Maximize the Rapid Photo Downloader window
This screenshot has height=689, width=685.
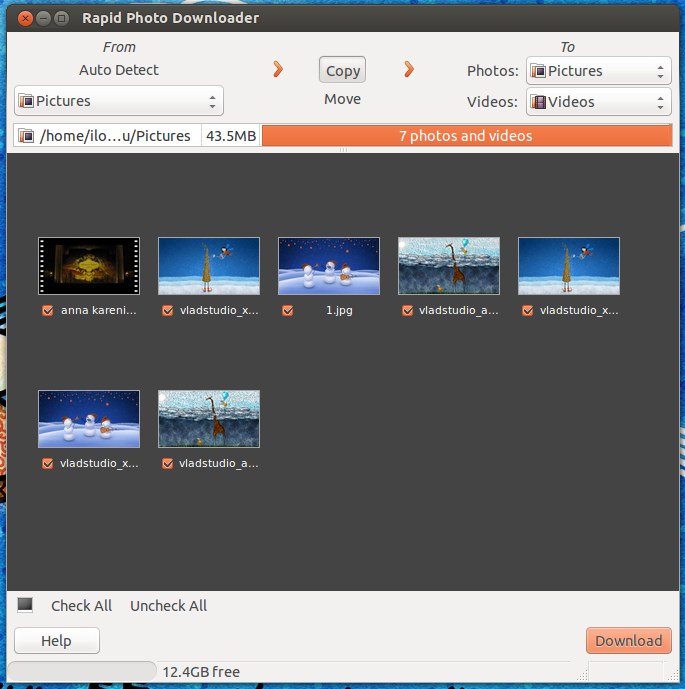coord(62,18)
